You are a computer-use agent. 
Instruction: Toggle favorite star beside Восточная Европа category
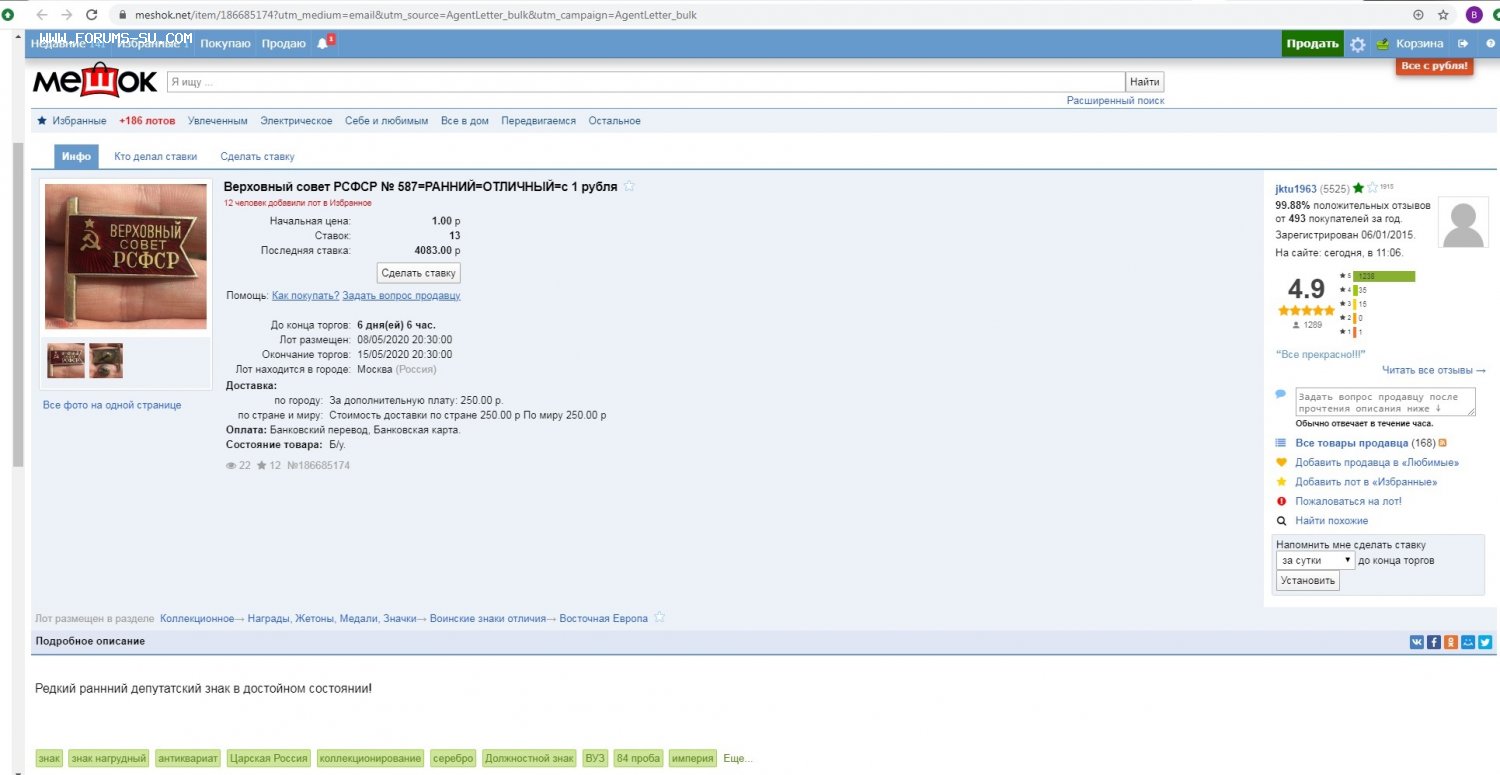point(659,618)
